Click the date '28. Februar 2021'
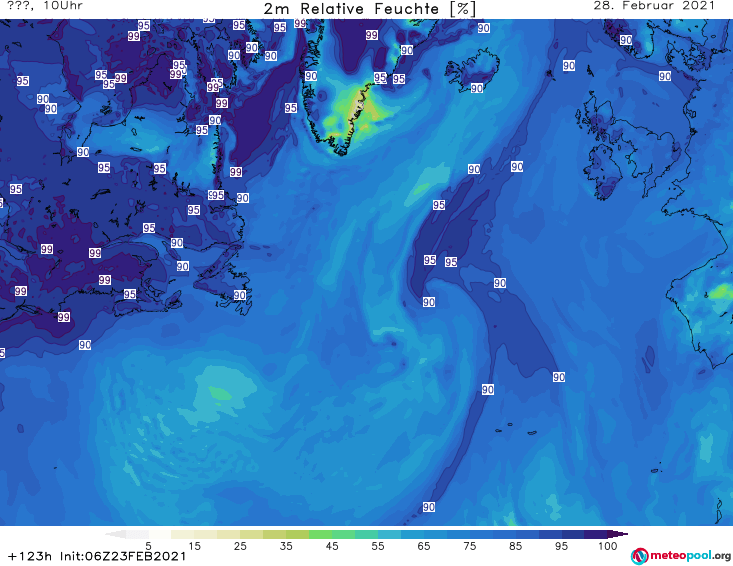 click(654, 6)
